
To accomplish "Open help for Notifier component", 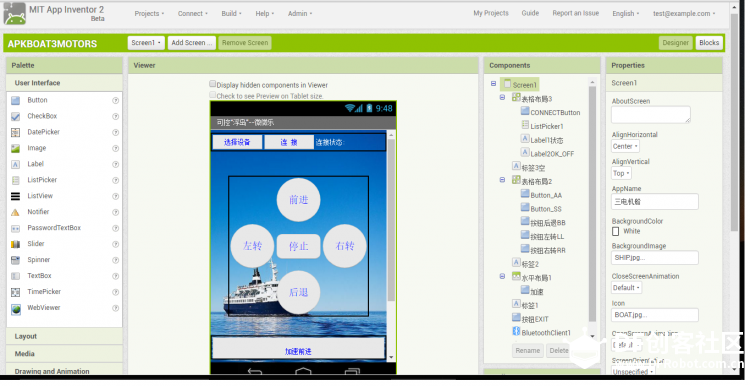I will (115, 212).
